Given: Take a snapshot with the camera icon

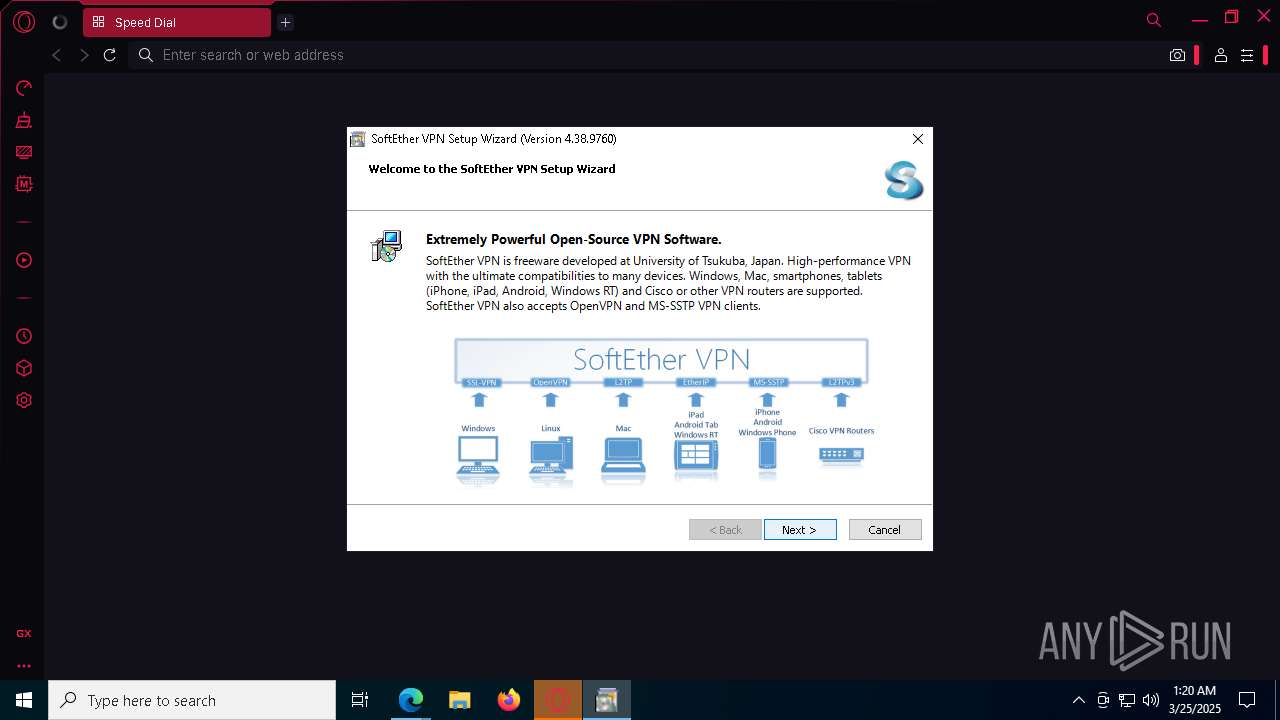Looking at the screenshot, I should coord(1177,55).
